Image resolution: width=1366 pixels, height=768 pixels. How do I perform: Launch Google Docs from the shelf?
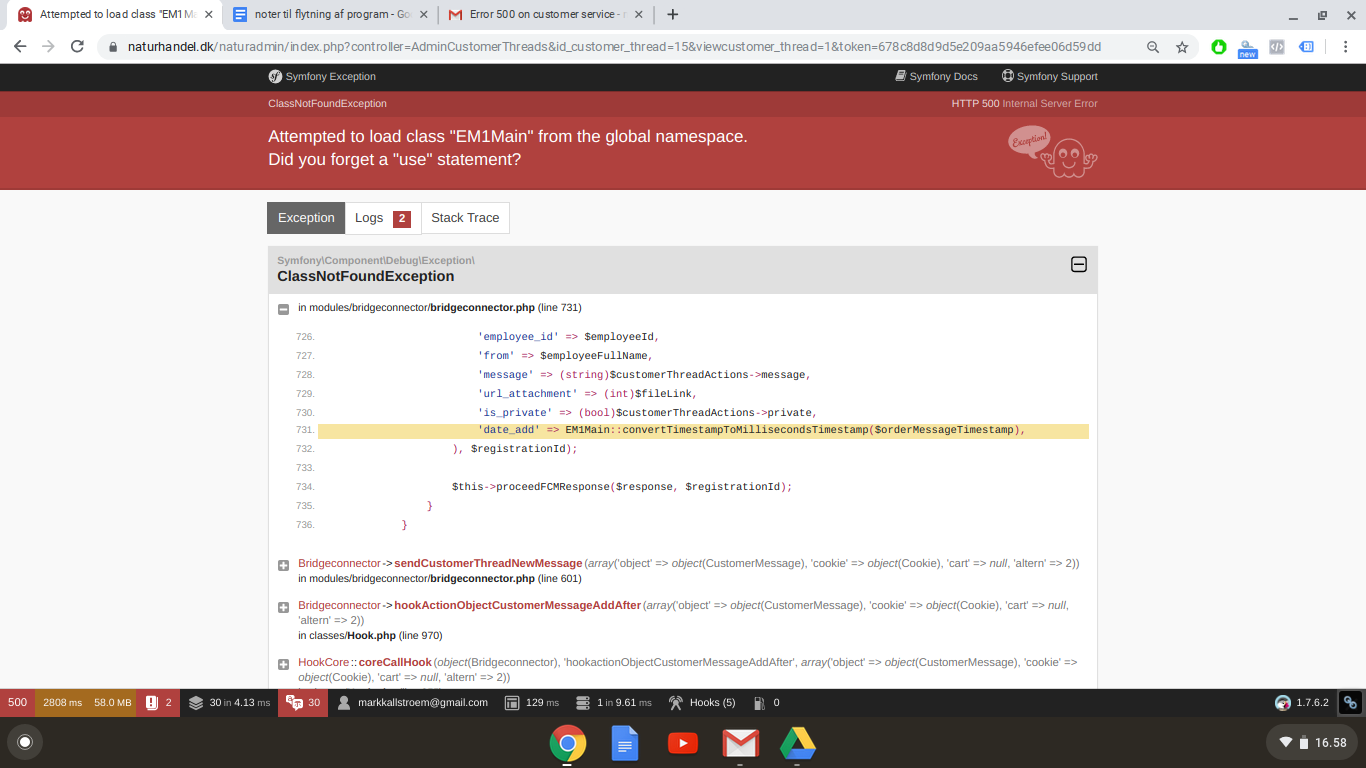click(625, 743)
